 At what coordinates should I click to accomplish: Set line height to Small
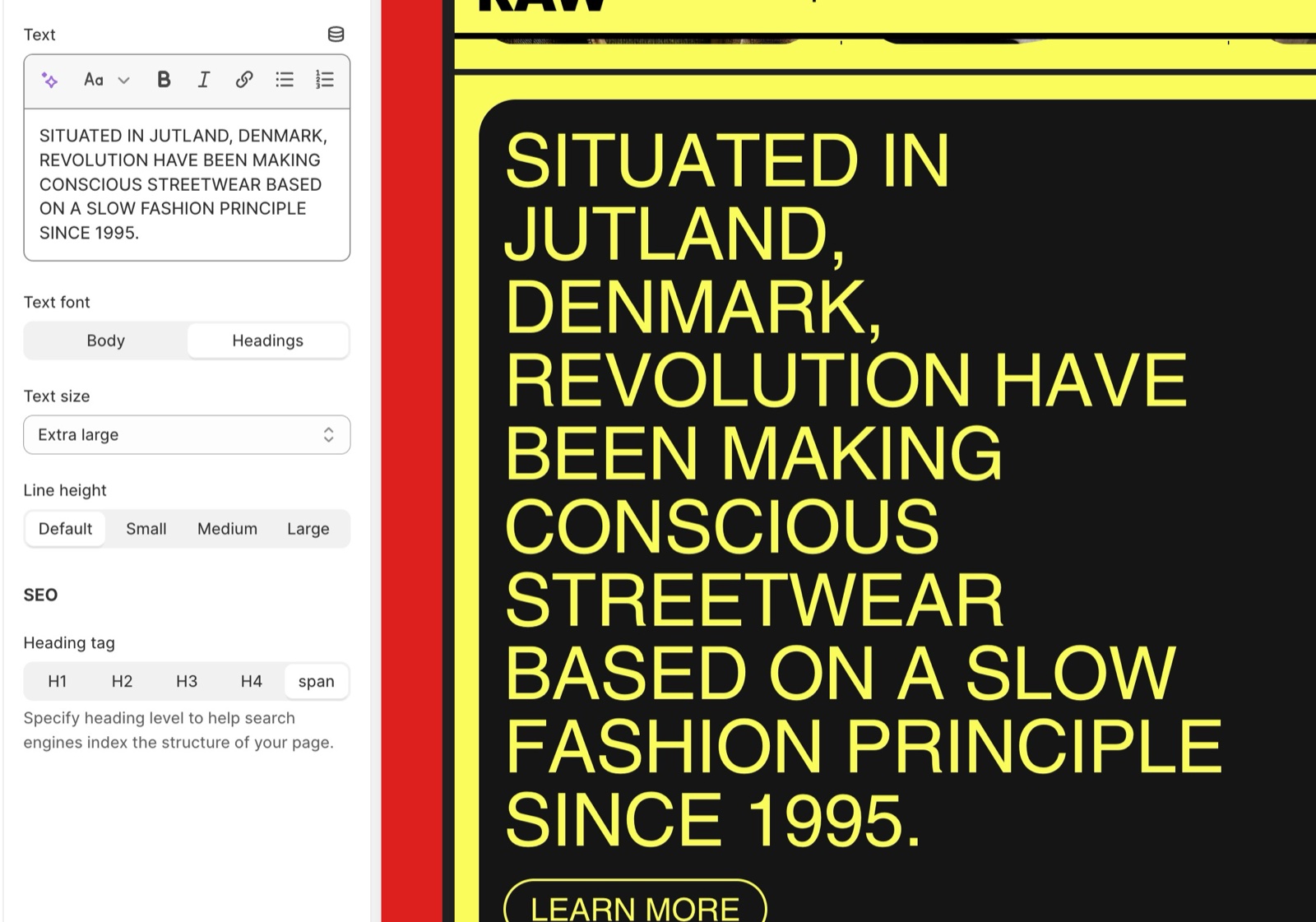[x=146, y=529]
